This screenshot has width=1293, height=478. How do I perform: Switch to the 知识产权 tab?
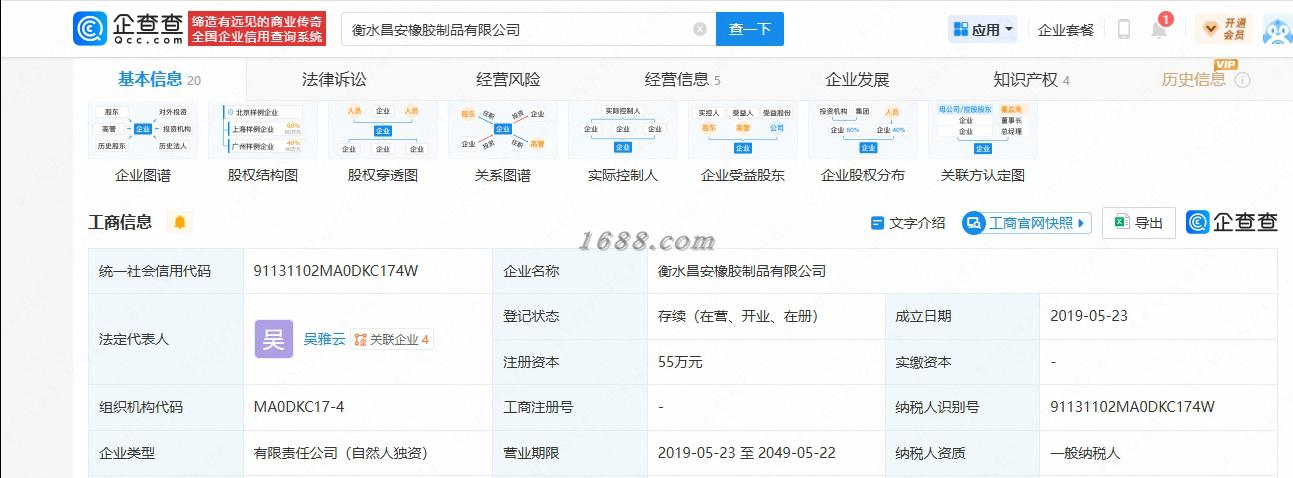coord(1031,79)
